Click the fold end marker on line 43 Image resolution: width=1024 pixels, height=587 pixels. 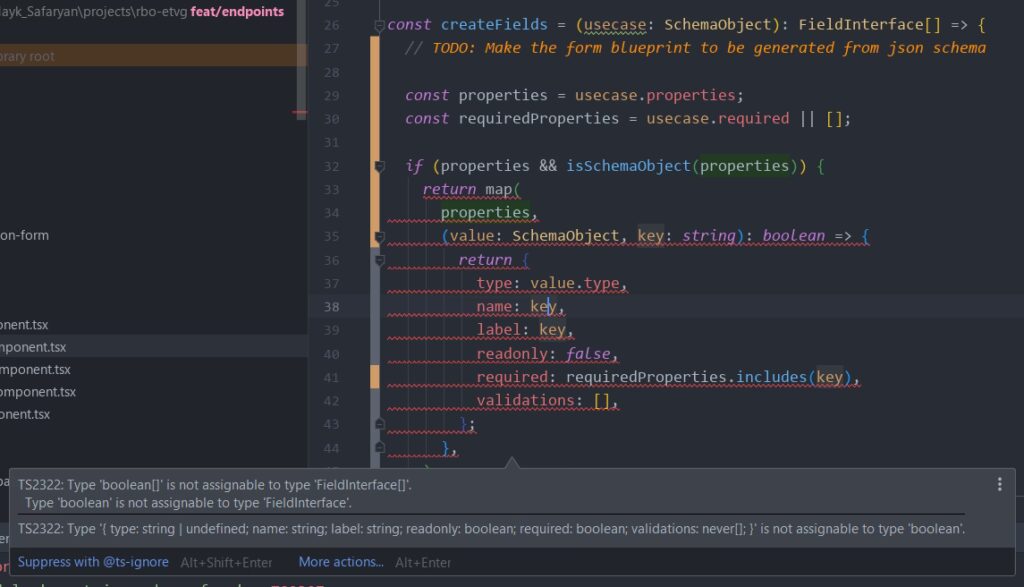coord(379,425)
